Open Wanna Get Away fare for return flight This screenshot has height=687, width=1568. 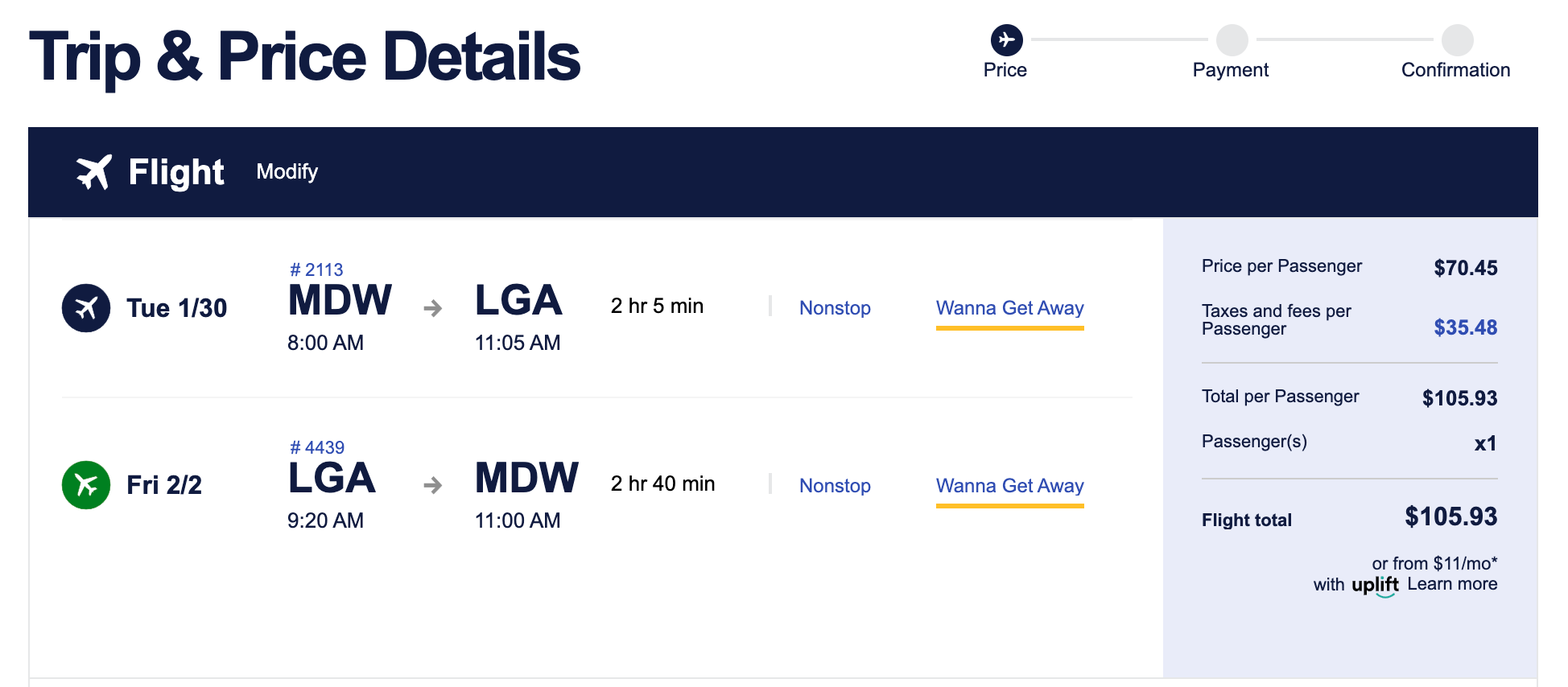[1009, 485]
